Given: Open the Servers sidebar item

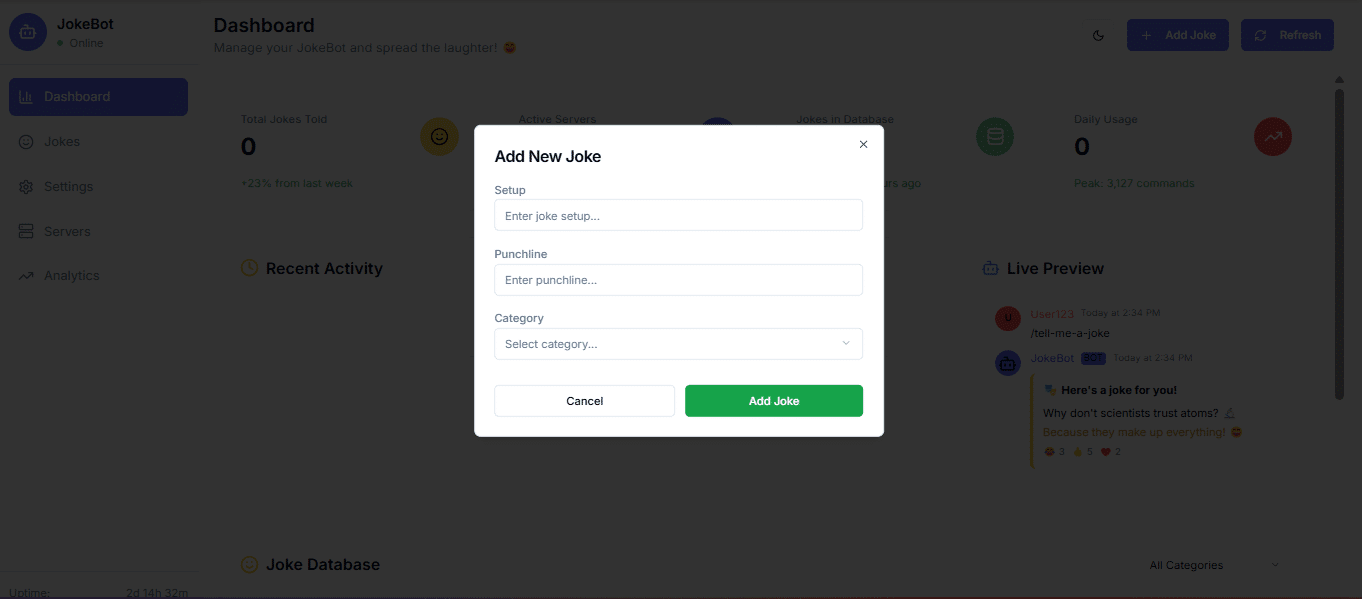Looking at the screenshot, I should click(x=98, y=231).
